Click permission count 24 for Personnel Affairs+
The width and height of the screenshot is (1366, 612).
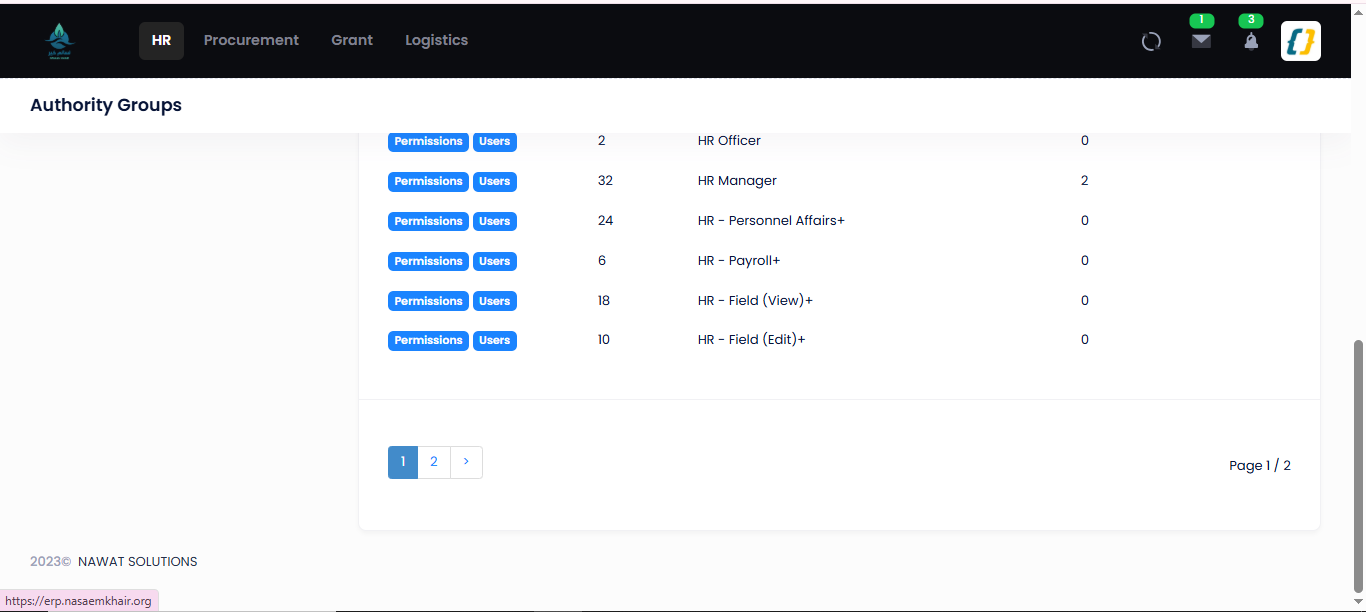coord(605,221)
